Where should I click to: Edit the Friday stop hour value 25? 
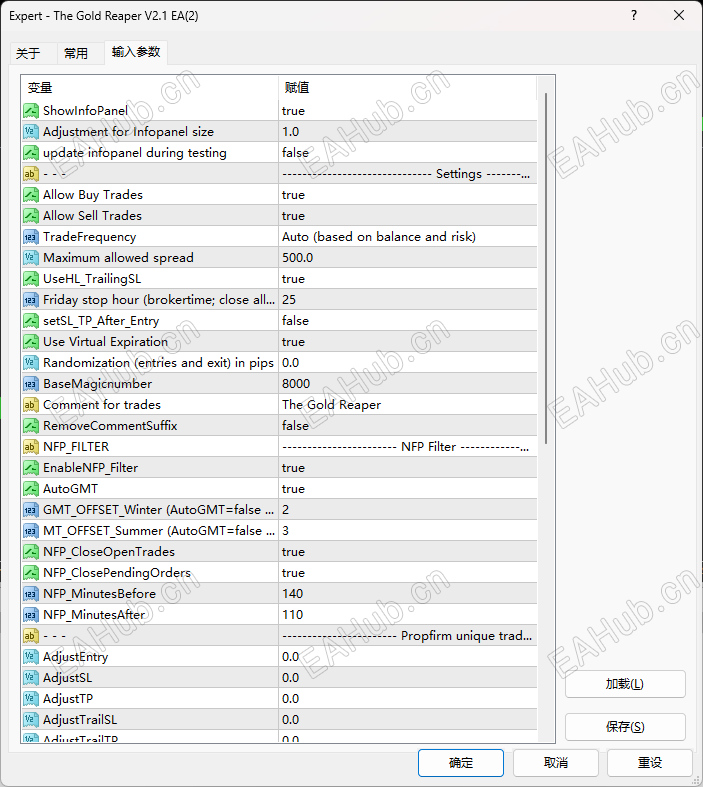(x=407, y=300)
